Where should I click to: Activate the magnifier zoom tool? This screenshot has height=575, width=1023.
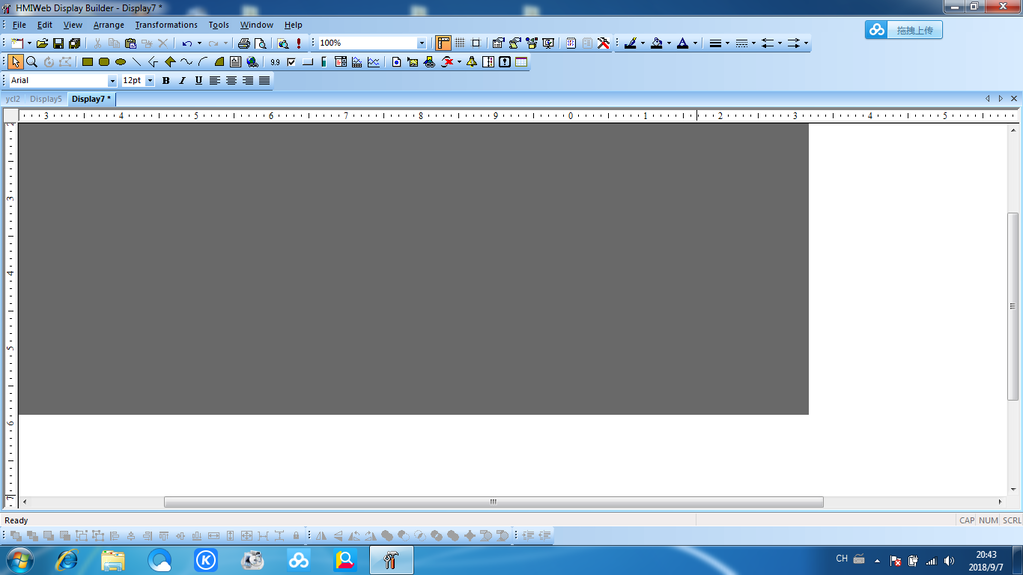tap(32, 62)
